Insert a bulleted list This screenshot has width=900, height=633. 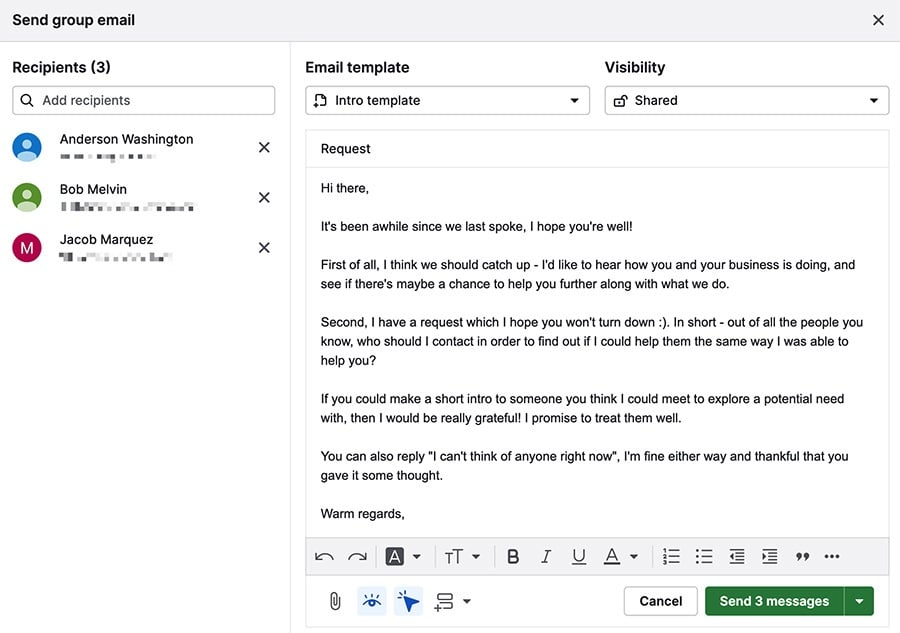click(x=704, y=556)
